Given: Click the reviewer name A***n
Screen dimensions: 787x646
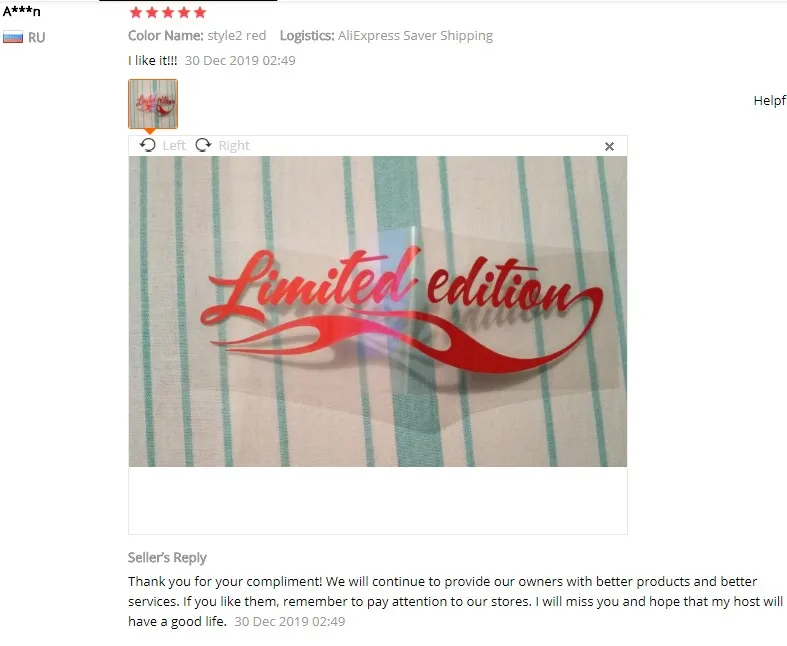Looking at the screenshot, I should [22, 11].
